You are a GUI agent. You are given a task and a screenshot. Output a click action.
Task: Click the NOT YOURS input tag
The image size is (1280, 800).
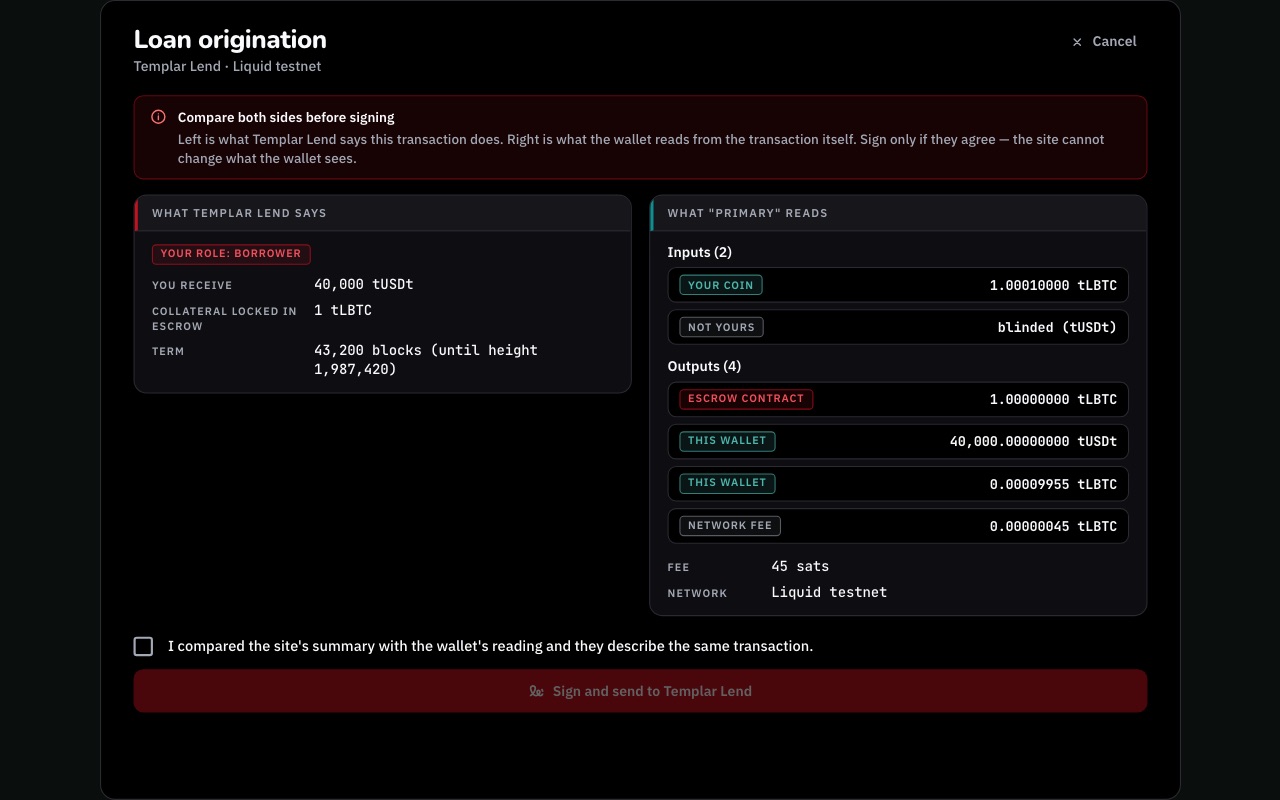click(721, 327)
